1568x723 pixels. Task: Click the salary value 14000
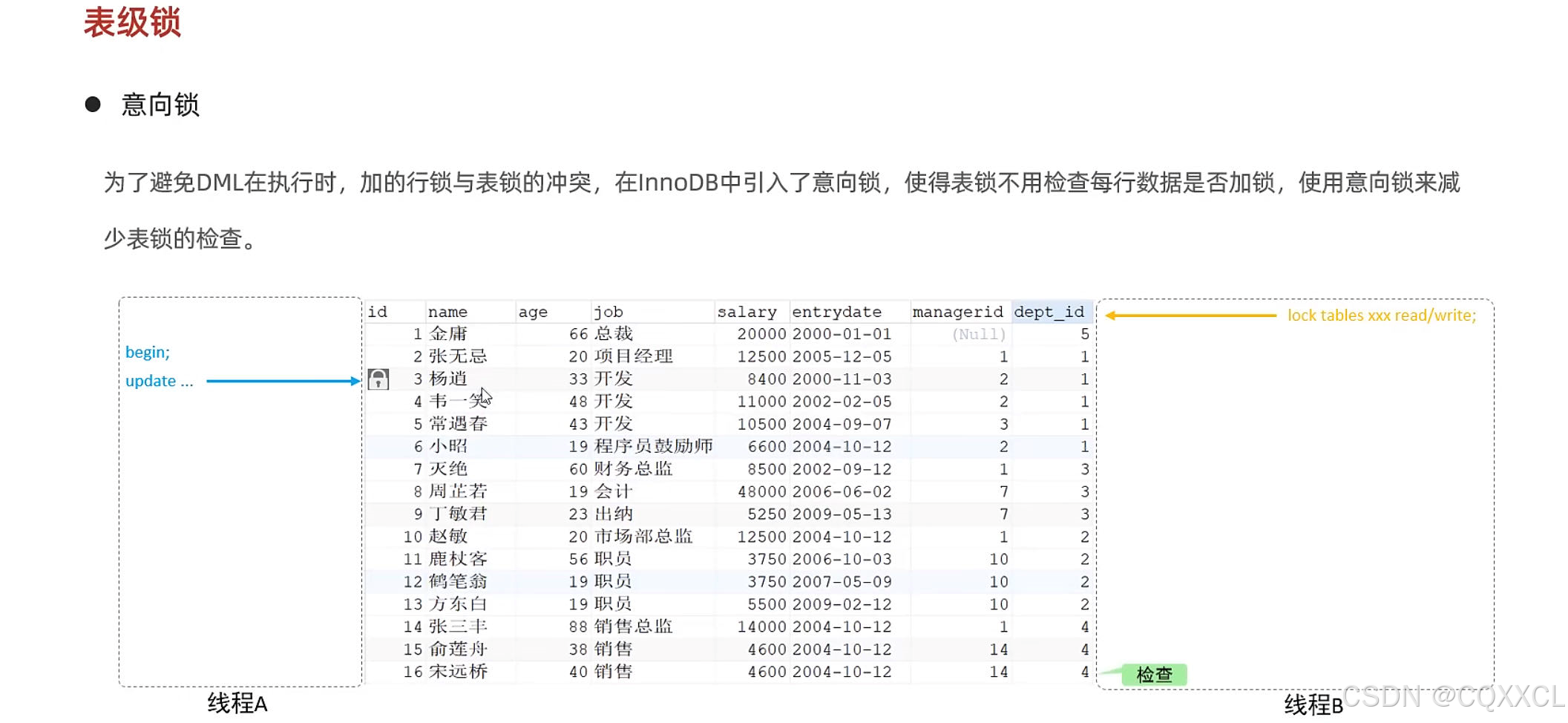[761, 627]
